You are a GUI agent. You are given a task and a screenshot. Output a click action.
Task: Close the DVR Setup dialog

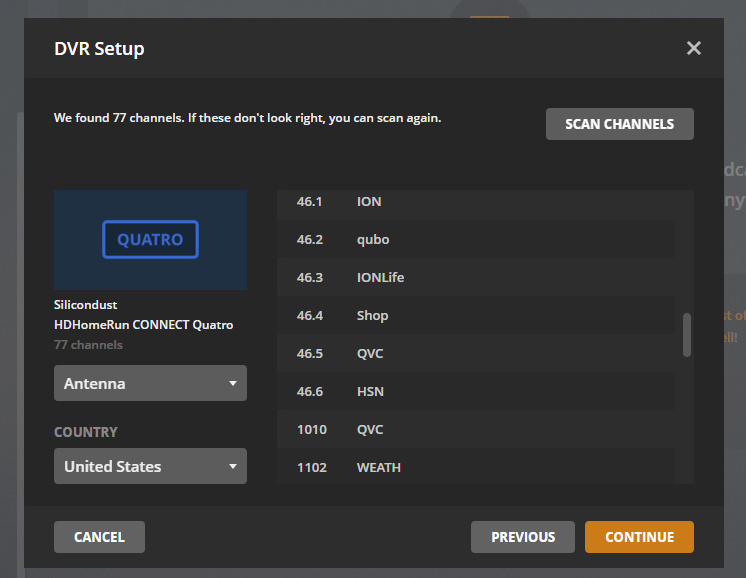click(694, 48)
